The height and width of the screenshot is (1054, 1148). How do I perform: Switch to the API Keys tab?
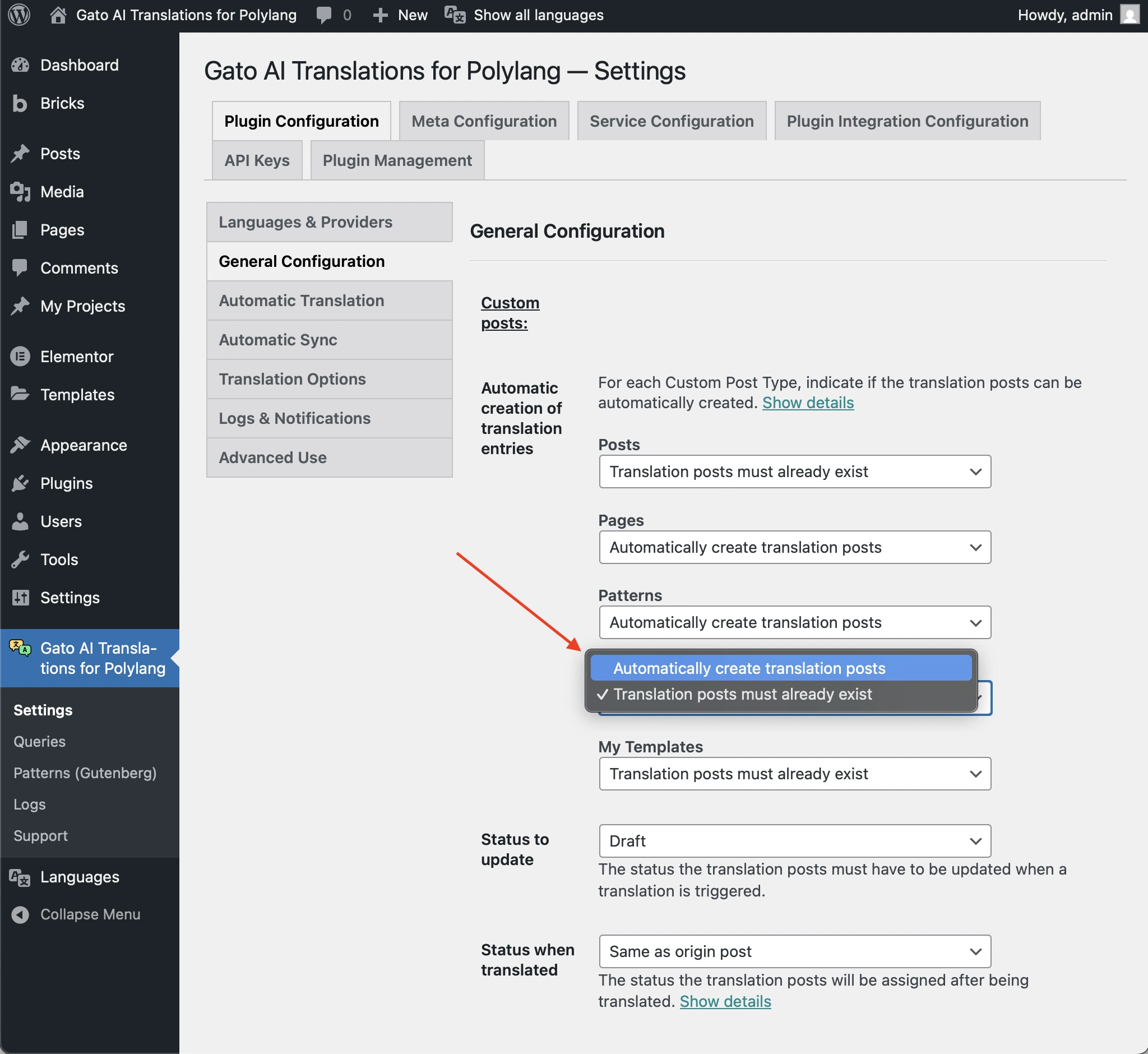point(257,160)
